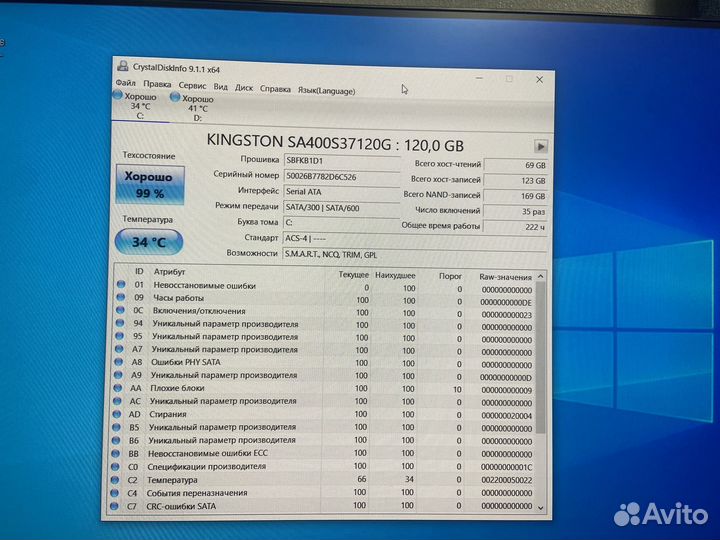
Task: Select the Невосстановимые ошибки ECC attribute text
Action: (x=208, y=453)
